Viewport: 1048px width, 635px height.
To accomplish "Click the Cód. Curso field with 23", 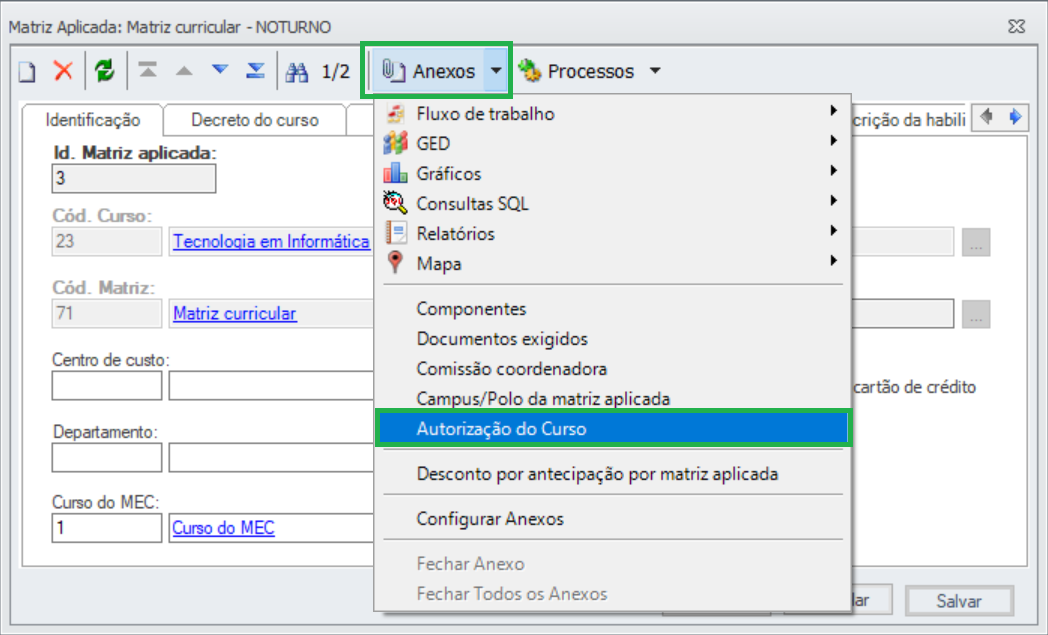I will pos(107,241).
